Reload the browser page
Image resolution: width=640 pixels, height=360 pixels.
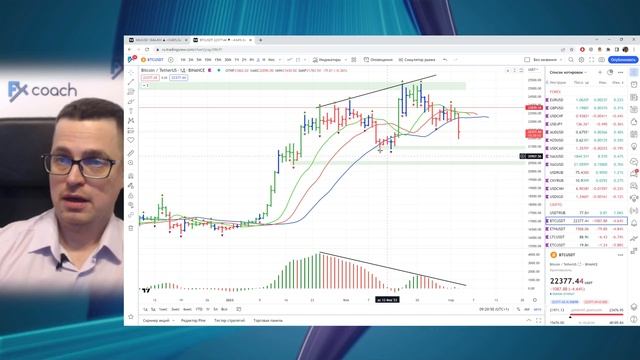(x=147, y=49)
